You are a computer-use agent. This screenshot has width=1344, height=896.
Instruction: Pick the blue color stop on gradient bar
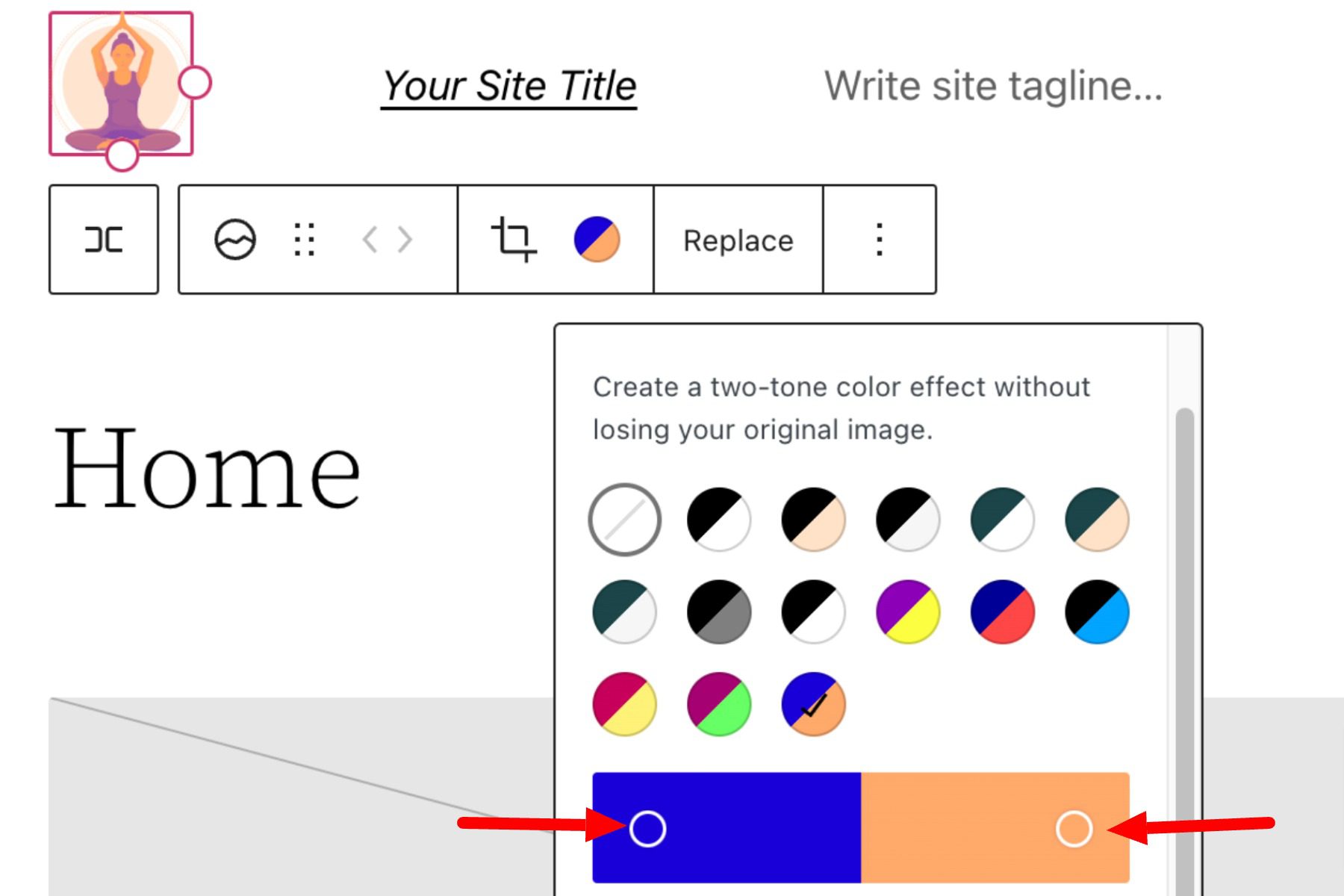(648, 827)
